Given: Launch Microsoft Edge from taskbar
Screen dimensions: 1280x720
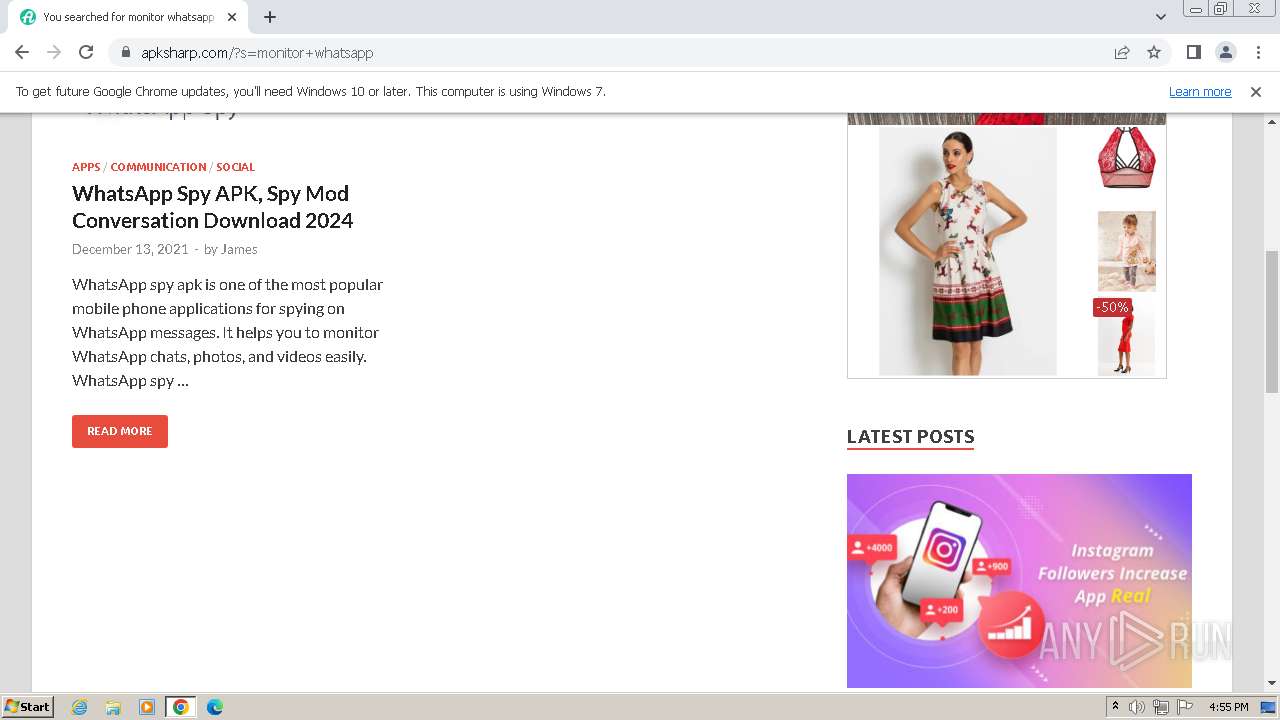Looking at the screenshot, I should (x=214, y=707).
